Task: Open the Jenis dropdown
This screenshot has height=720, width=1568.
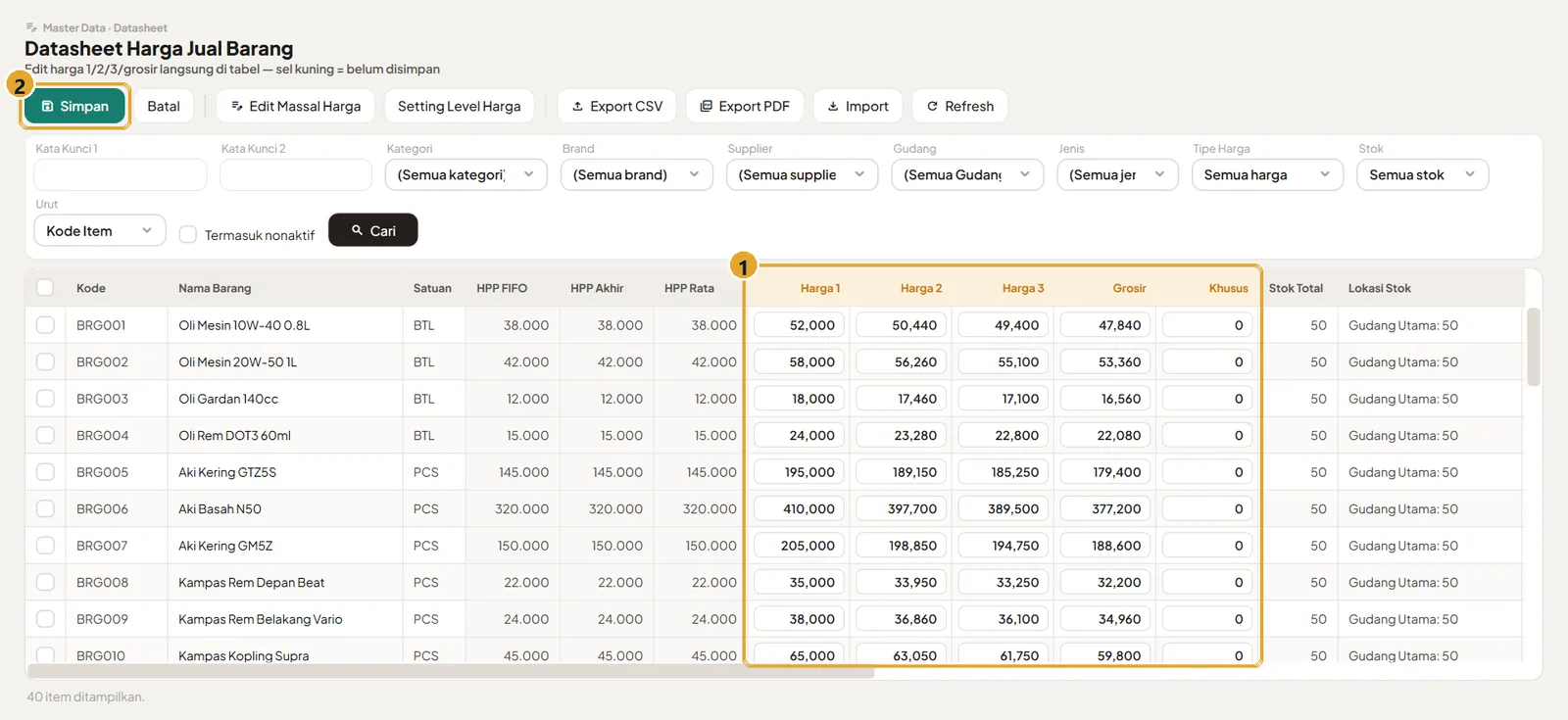Action: point(1118,174)
